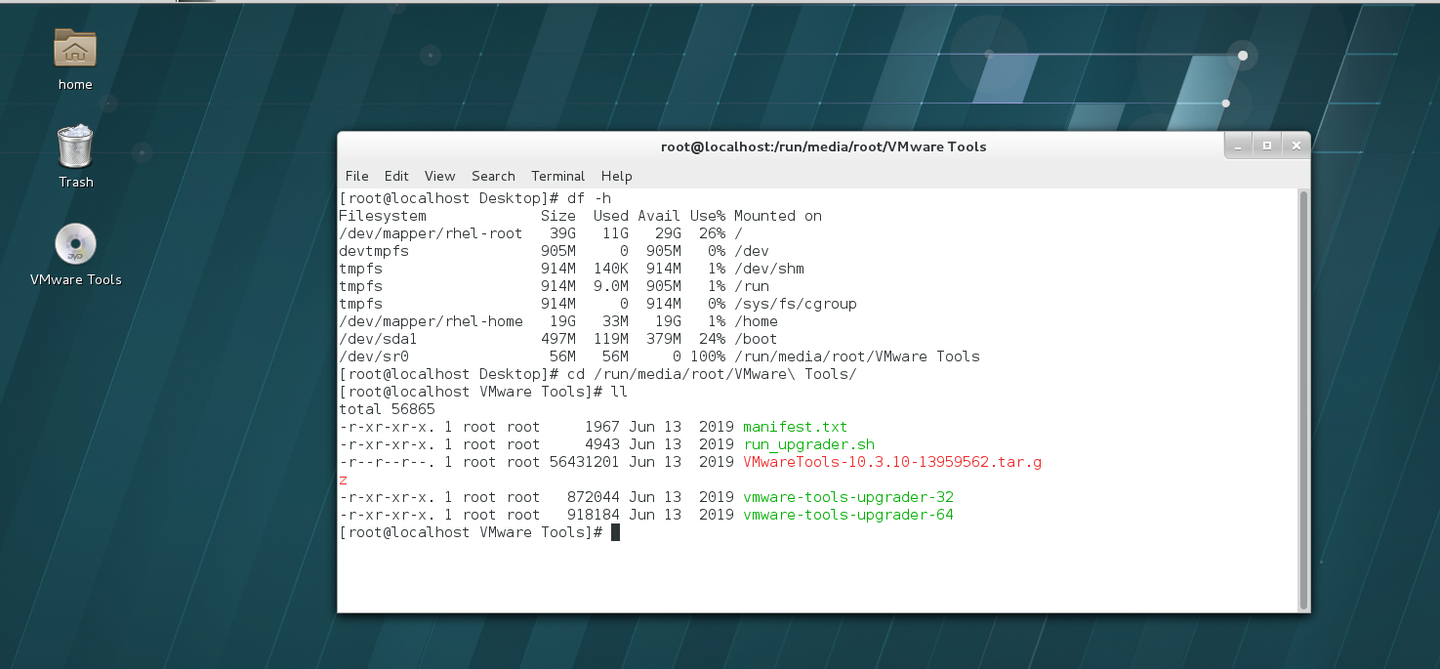Open the Help menu in Terminal
1440x669 pixels.
616,176
